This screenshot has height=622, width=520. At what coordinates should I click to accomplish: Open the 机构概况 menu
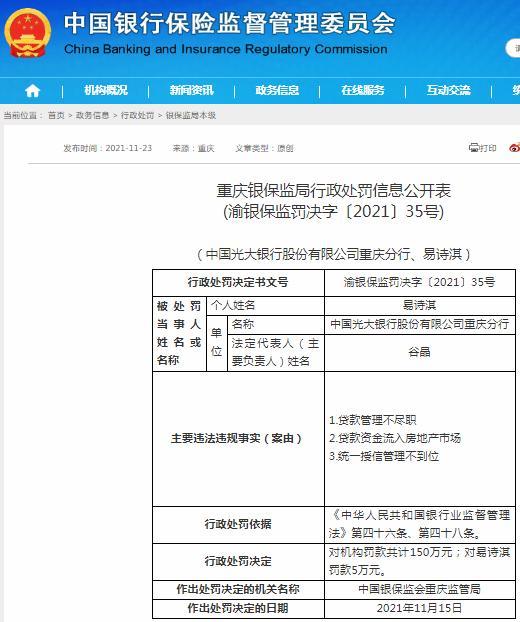click(106, 90)
